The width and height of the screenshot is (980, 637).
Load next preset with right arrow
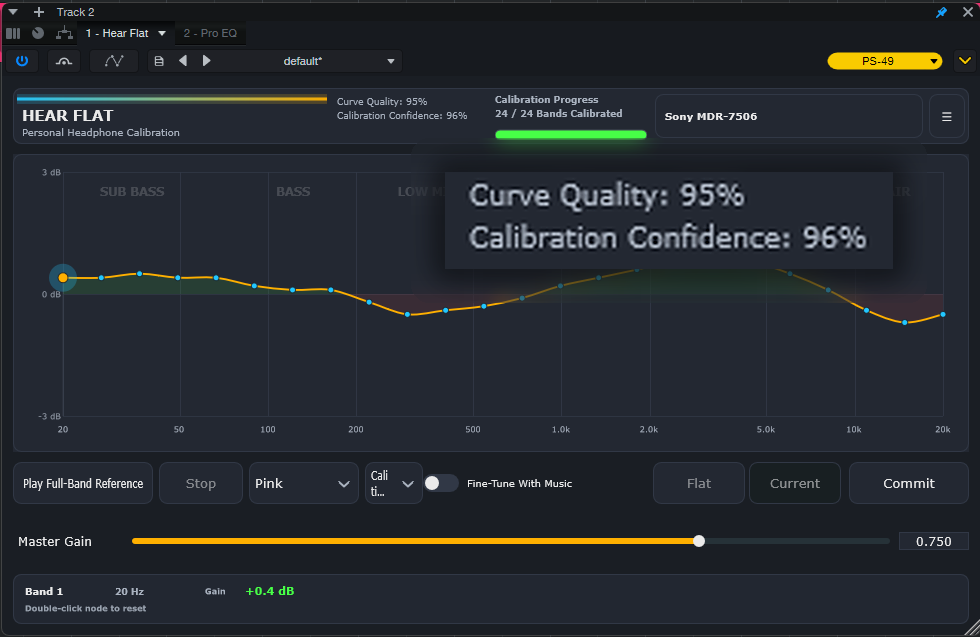[x=207, y=61]
